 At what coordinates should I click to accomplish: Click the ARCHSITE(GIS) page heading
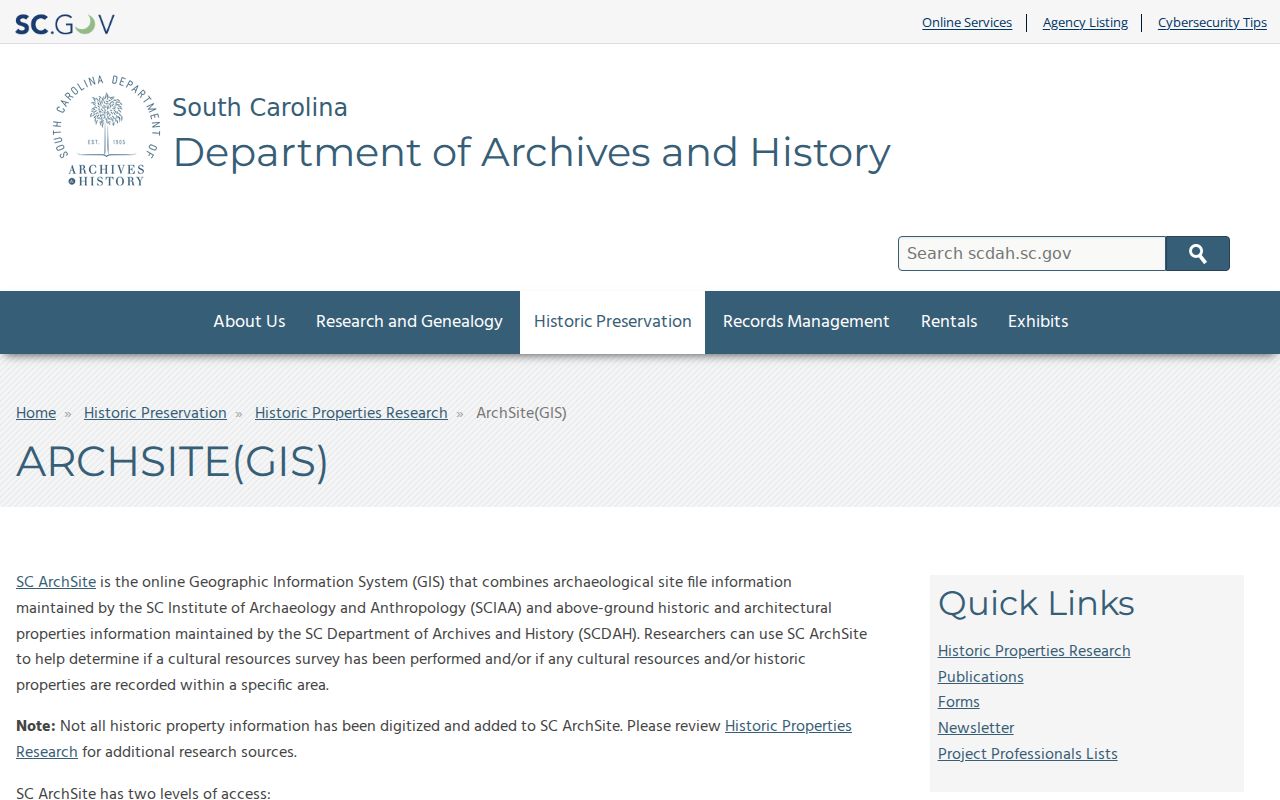[x=172, y=461]
